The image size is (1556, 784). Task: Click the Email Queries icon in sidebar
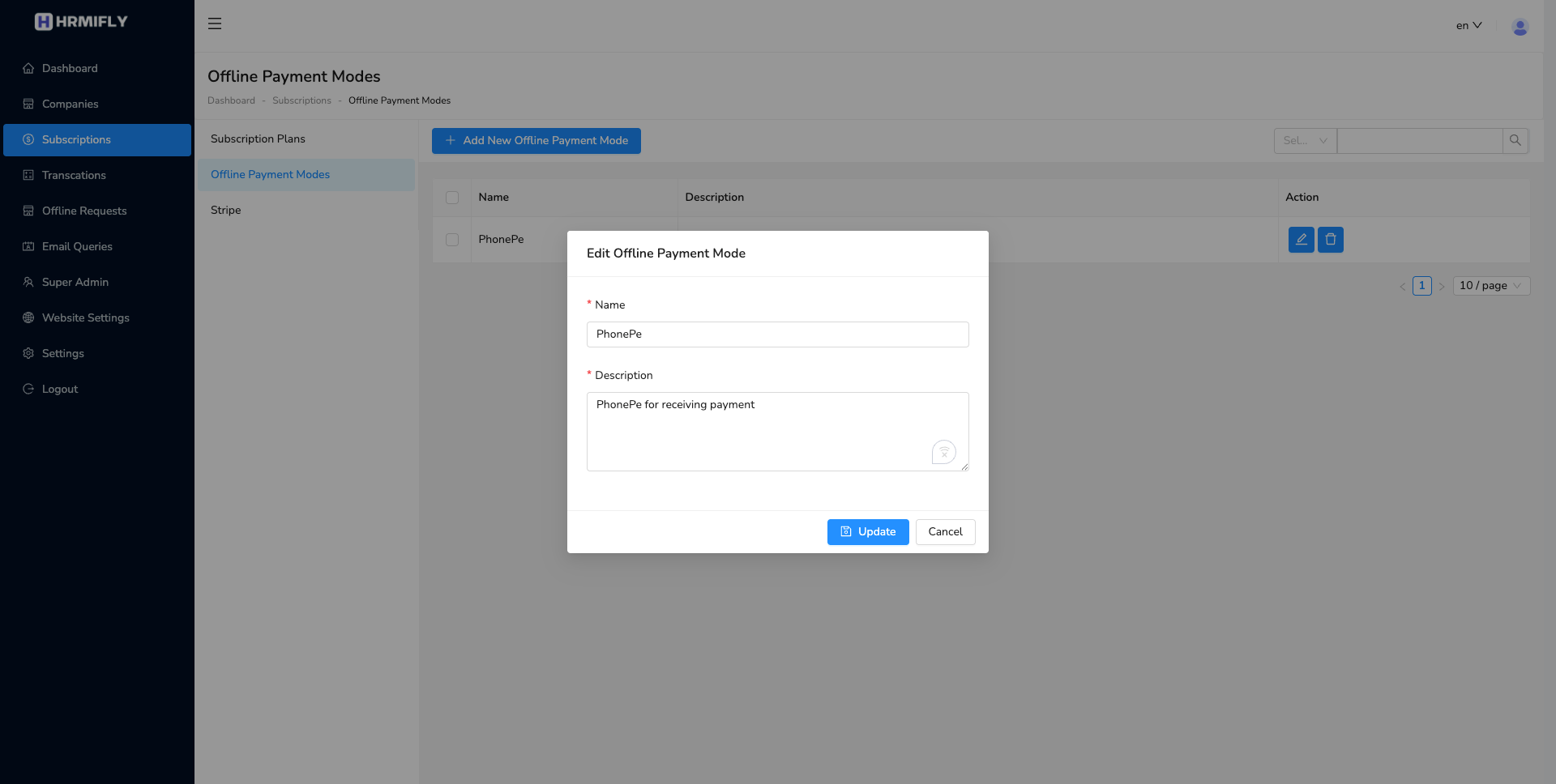coord(28,246)
